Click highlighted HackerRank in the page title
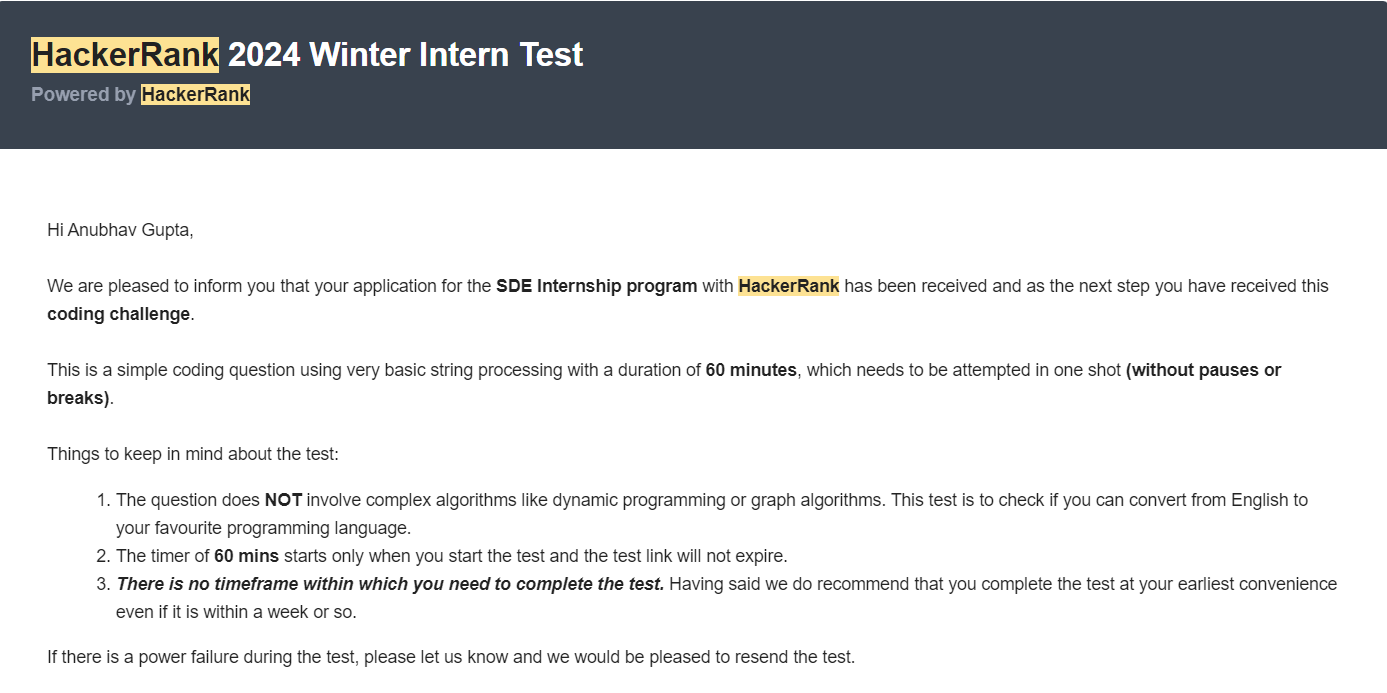 pos(125,54)
